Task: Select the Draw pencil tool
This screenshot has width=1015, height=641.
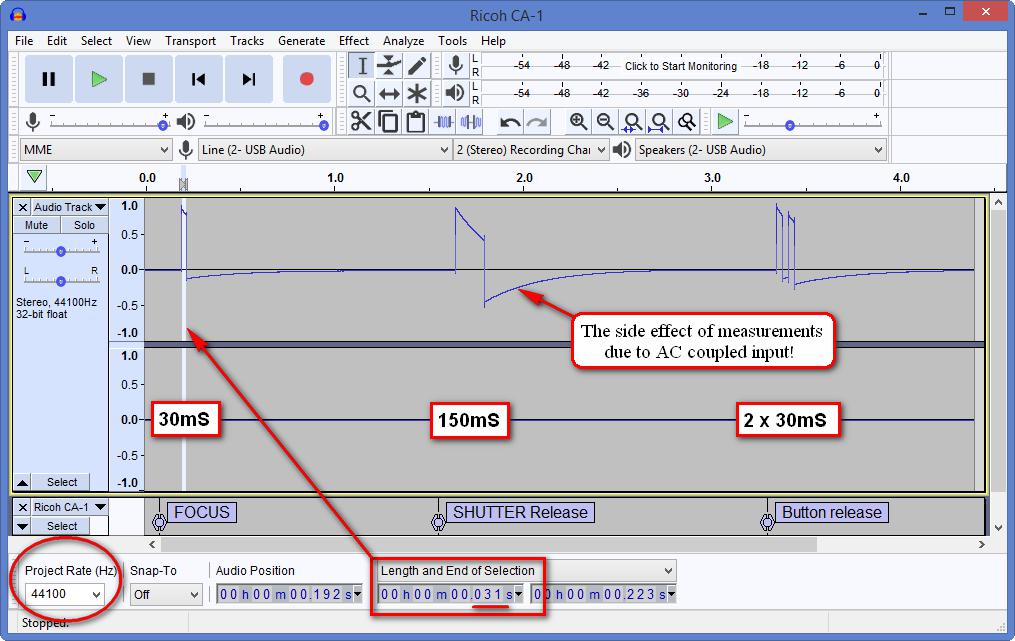Action: pos(417,66)
